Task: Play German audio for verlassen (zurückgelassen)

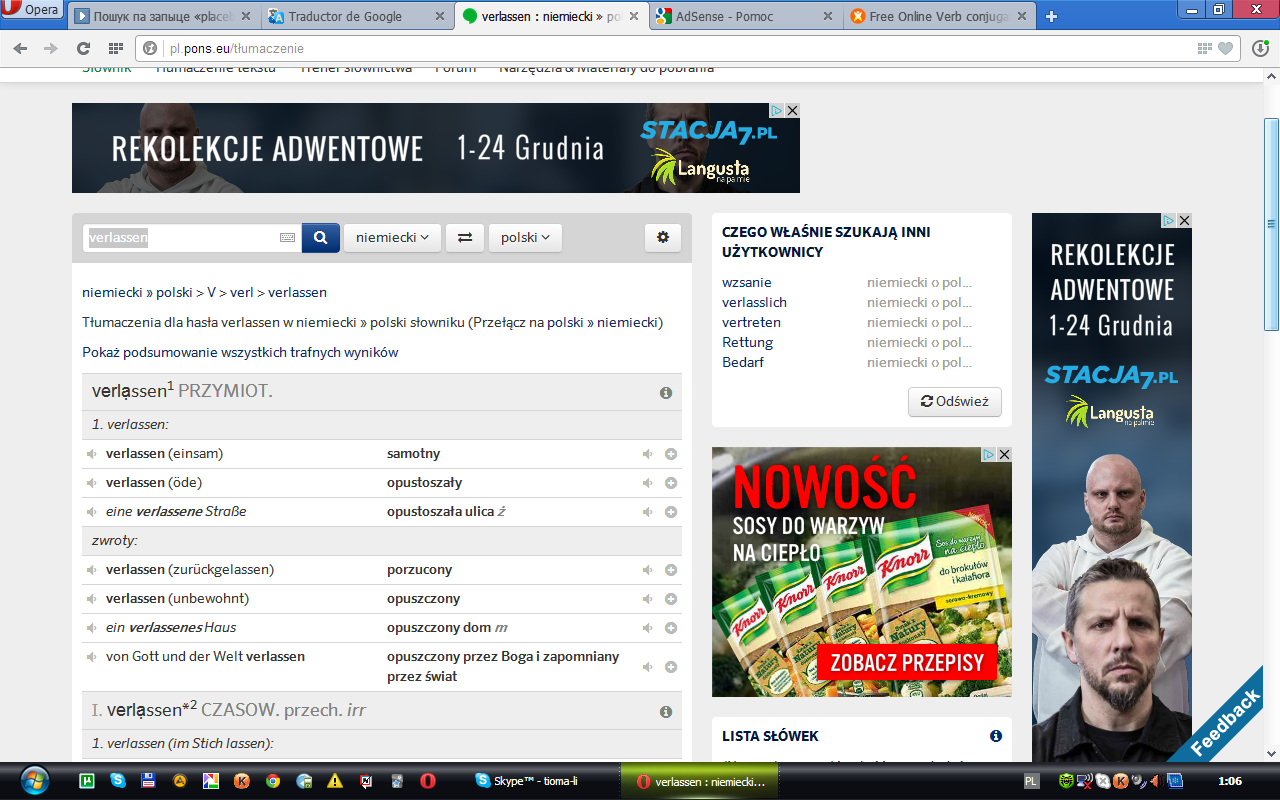Action: [91, 570]
